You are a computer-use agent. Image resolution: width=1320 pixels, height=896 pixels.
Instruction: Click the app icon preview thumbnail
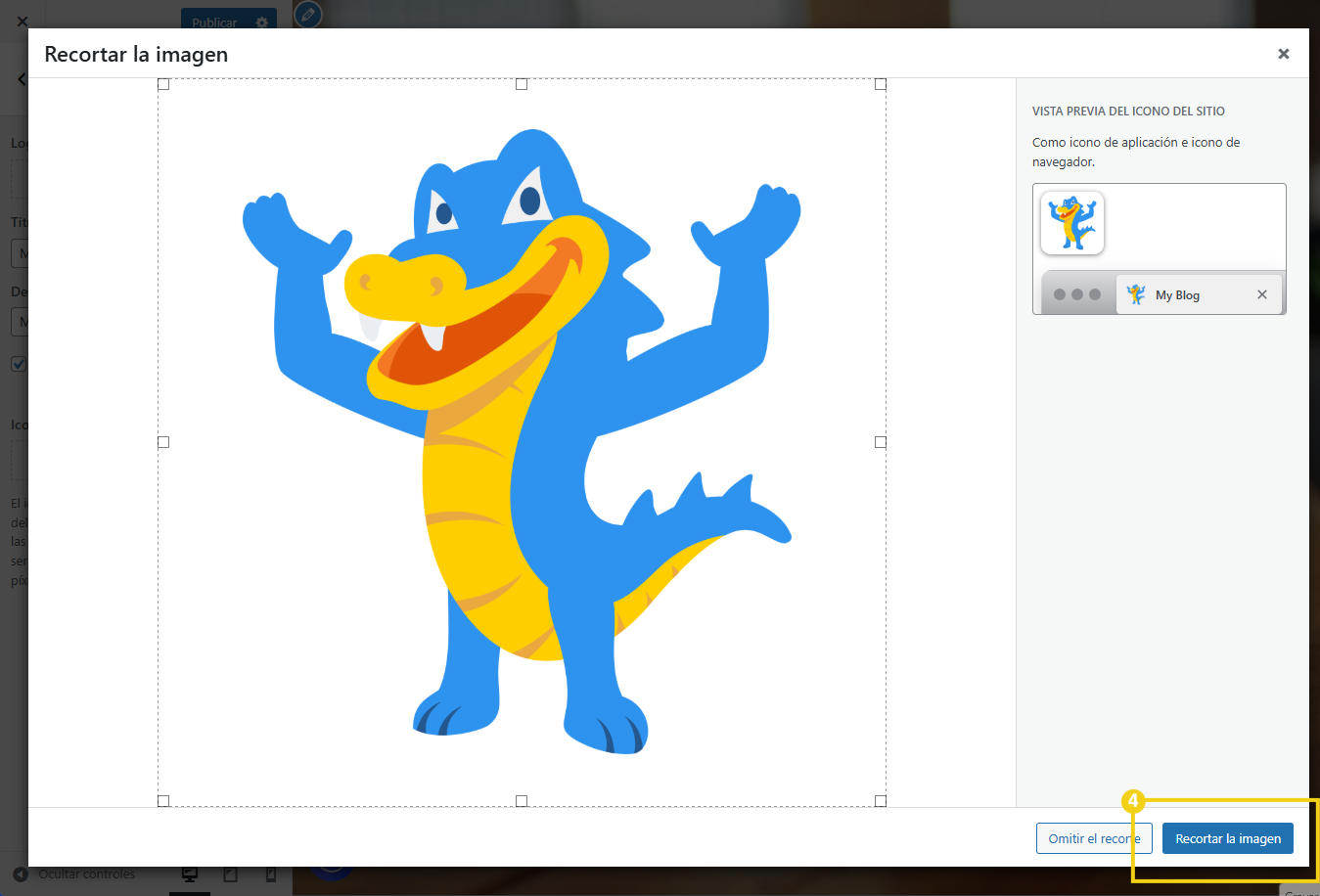[1072, 223]
